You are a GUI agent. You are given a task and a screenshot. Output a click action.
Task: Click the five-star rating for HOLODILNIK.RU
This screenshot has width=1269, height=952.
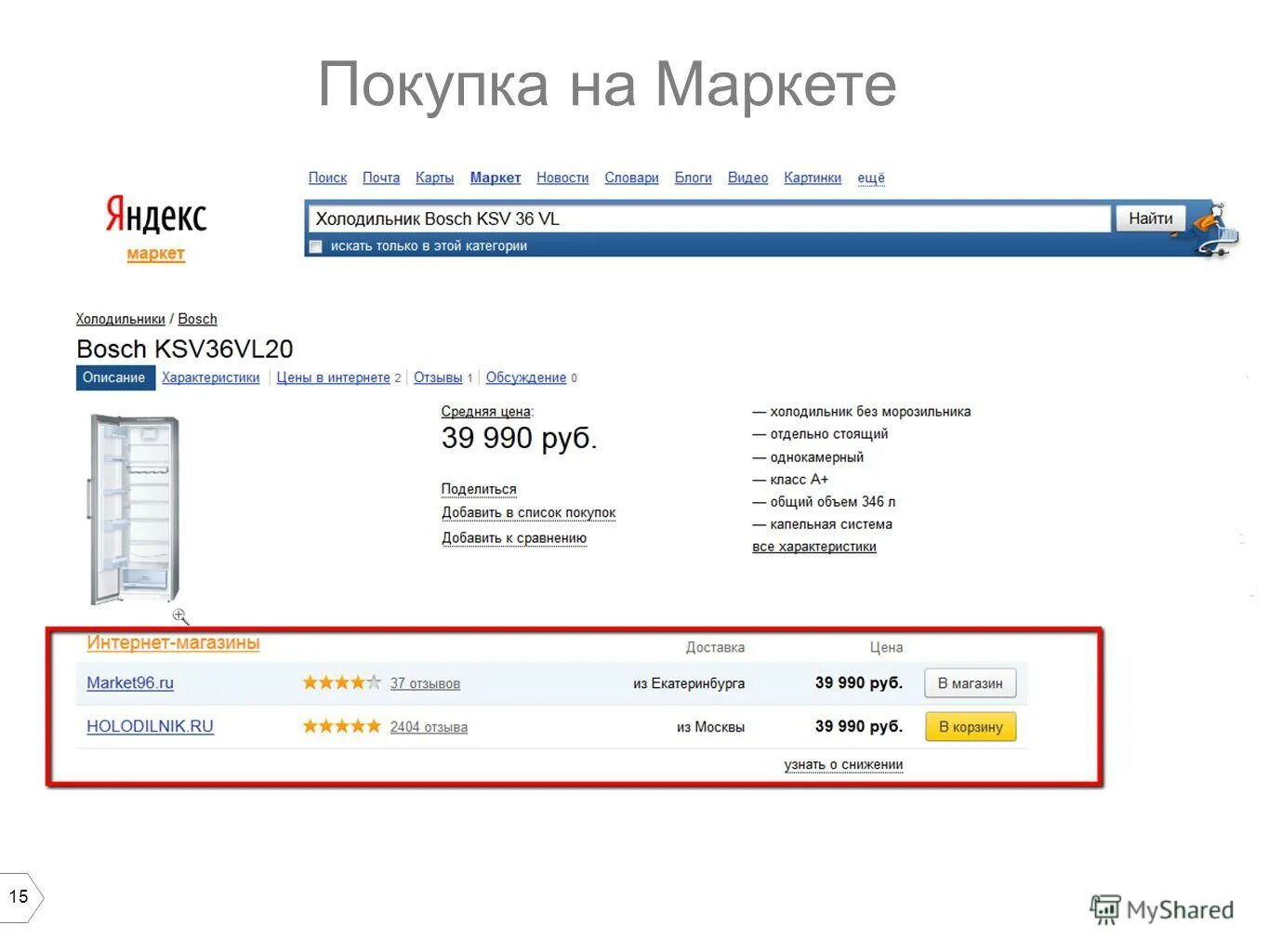(340, 726)
